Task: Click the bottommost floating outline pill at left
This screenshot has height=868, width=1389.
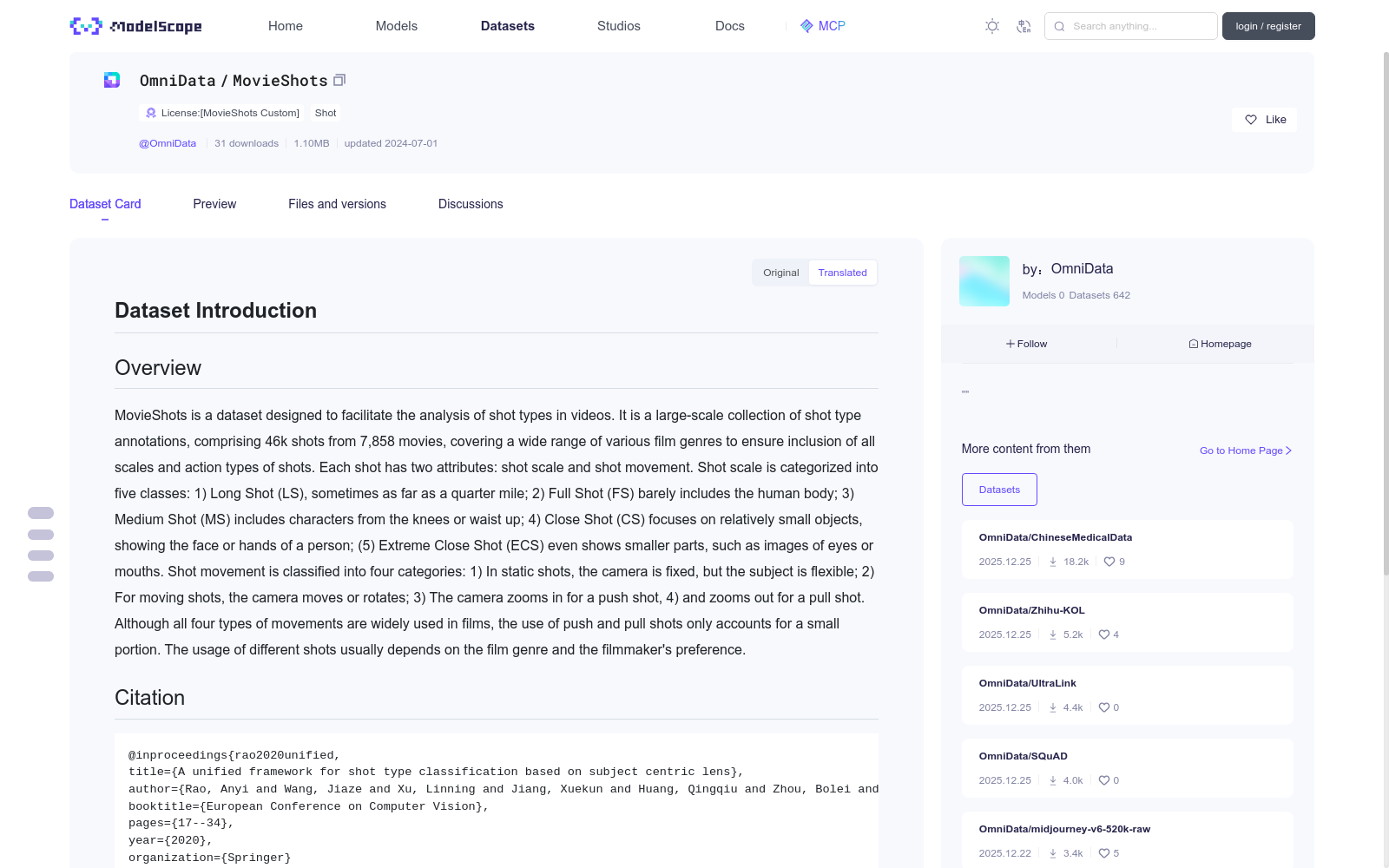Action: [41, 576]
